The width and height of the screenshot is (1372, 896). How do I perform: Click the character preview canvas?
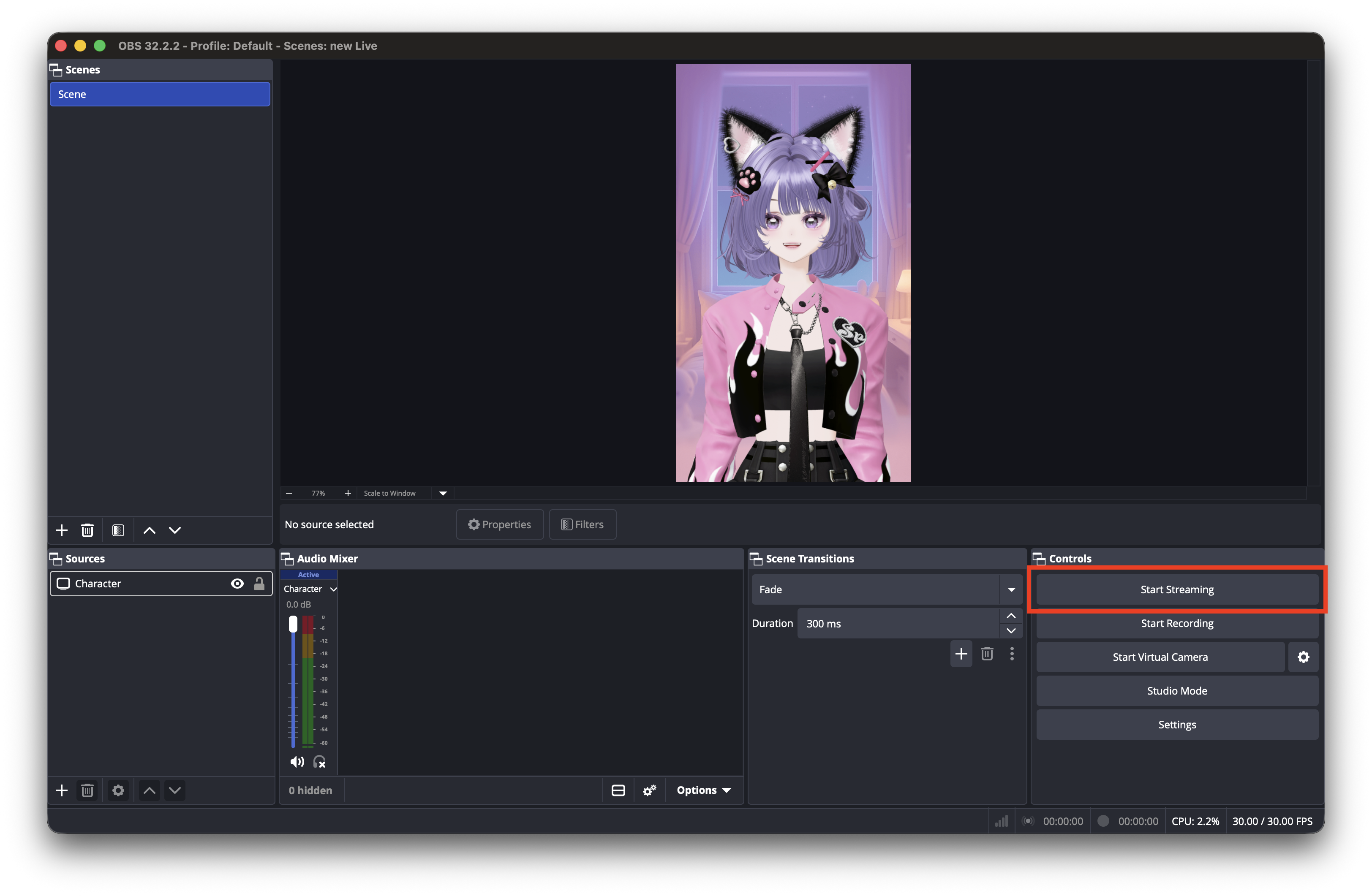pyautogui.click(x=793, y=273)
